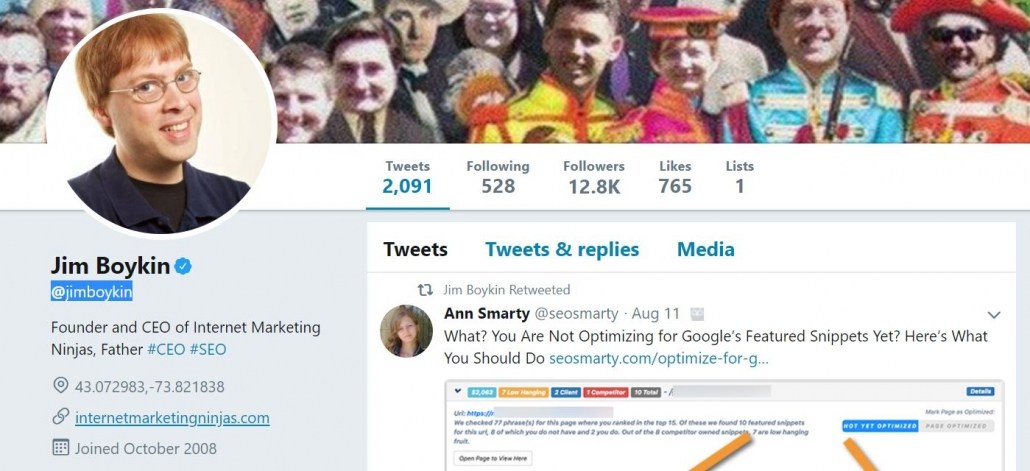Select the Tweets timeline tab
This screenshot has height=471, width=1030.
[415, 250]
